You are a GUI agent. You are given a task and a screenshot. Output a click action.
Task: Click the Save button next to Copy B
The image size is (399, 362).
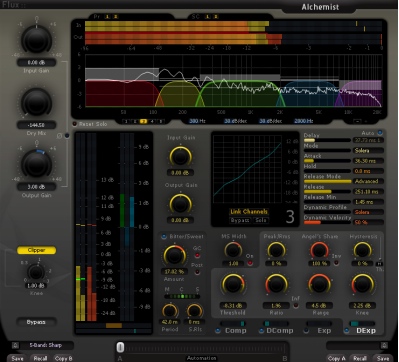coord(17,358)
